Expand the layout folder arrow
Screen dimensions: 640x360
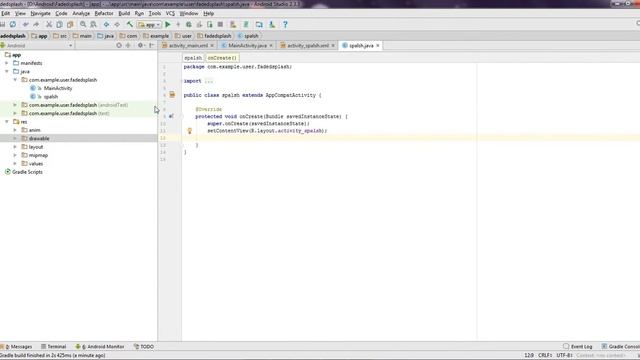point(15,147)
